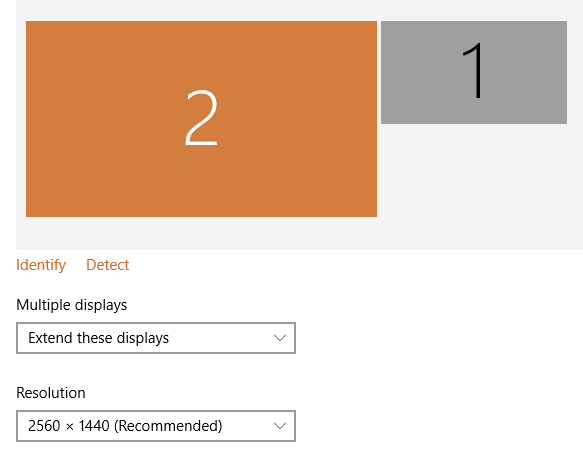Click the Resolution label
Viewport: 583px width, 453px height.
tap(51, 393)
